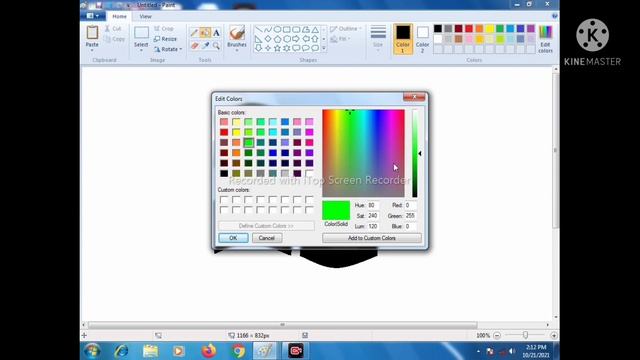Select the Pencil tool

coord(194,33)
